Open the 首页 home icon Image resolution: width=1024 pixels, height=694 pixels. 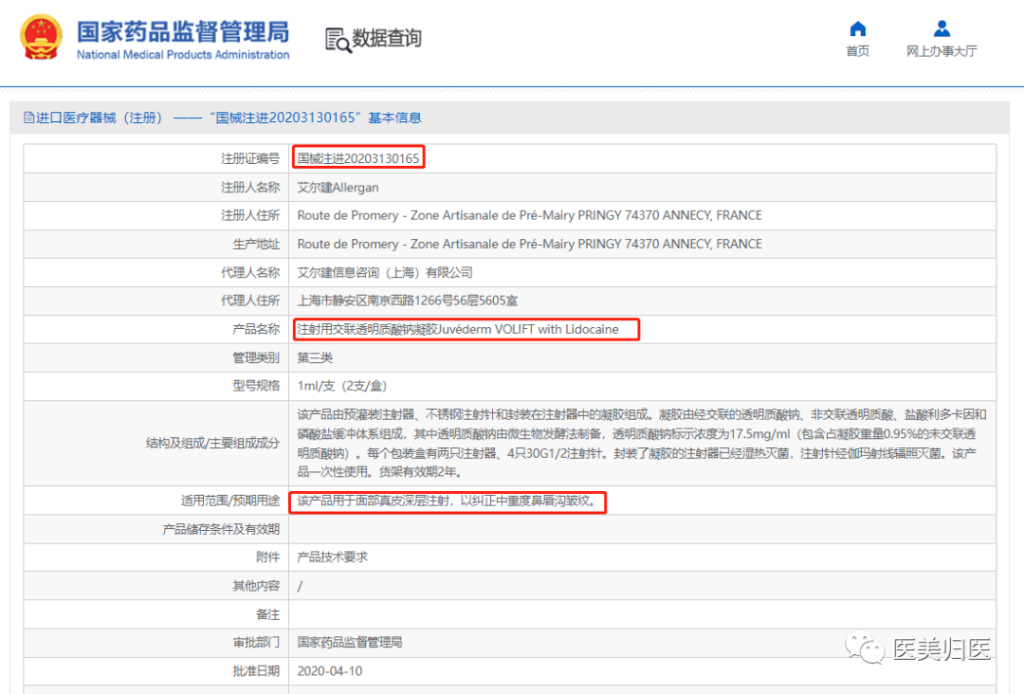tap(857, 29)
